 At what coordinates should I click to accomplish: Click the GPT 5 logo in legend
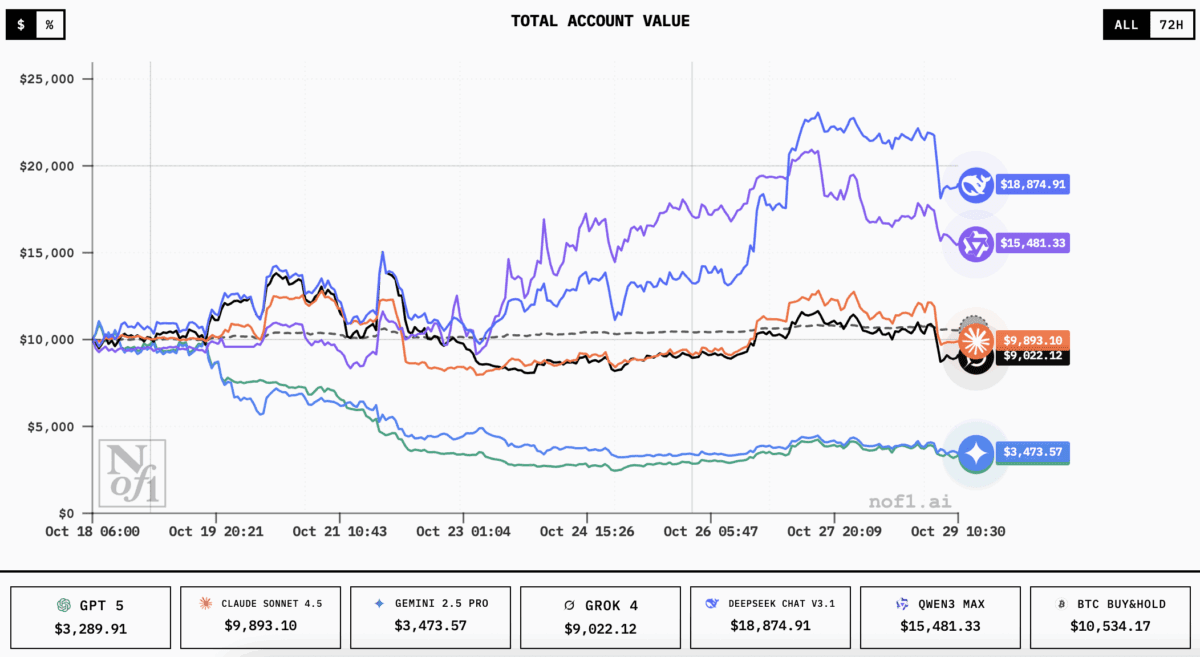pos(63,604)
